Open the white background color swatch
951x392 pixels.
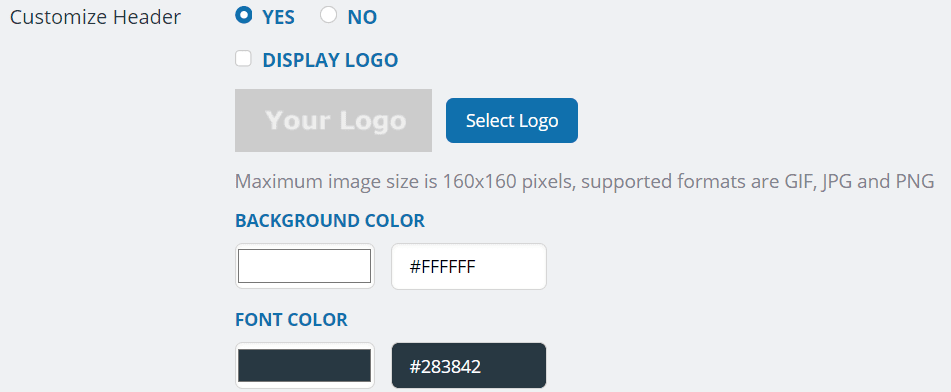coord(304,266)
